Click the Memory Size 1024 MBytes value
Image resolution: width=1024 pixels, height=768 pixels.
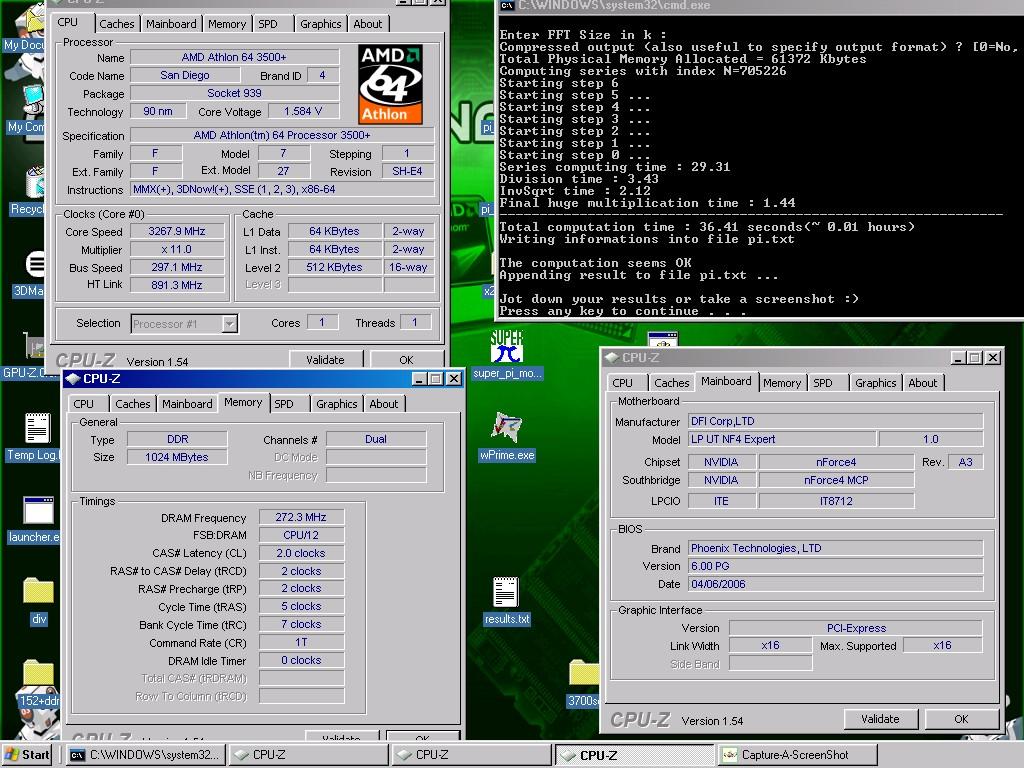tap(177, 457)
